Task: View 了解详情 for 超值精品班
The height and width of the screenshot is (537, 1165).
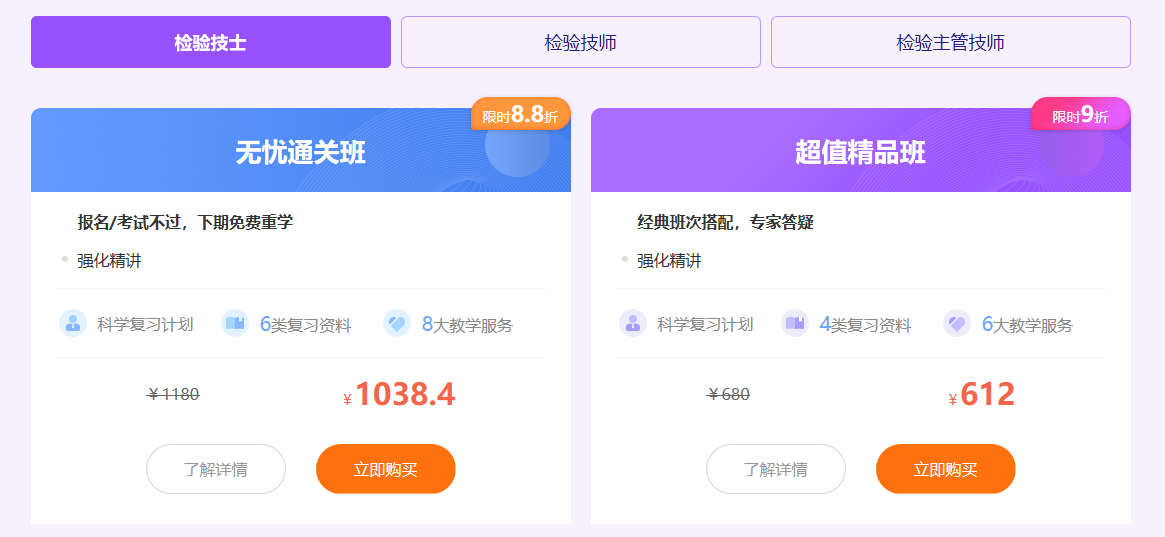Action: [x=776, y=469]
